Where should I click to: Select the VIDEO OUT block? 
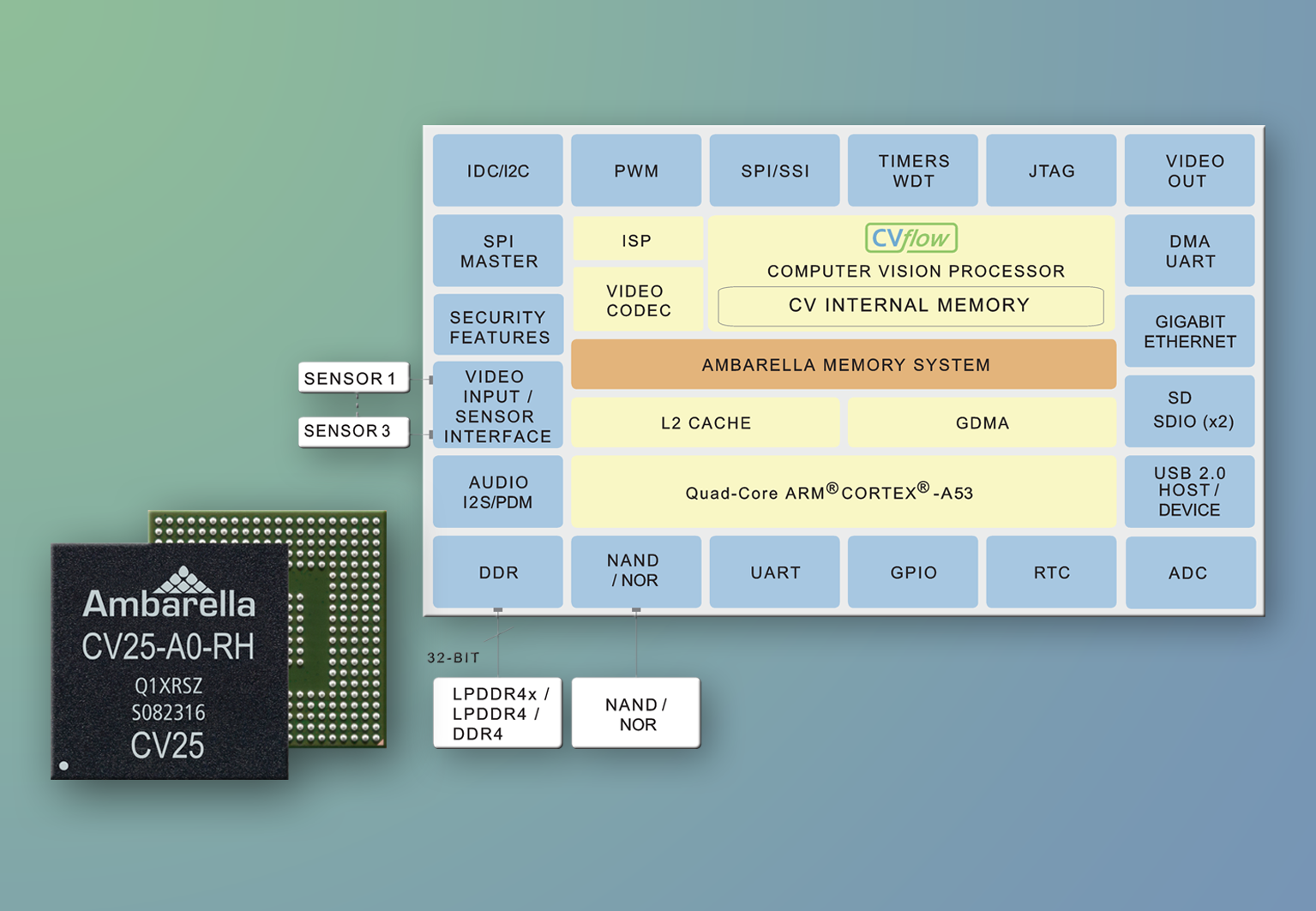click(1190, 171)
